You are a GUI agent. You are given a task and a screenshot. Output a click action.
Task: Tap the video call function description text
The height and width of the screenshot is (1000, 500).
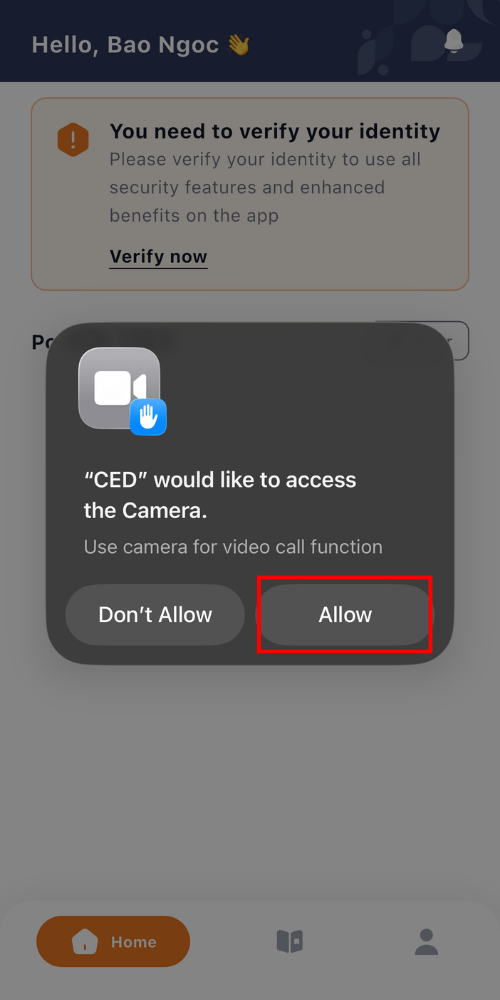(x=233, y=547)
